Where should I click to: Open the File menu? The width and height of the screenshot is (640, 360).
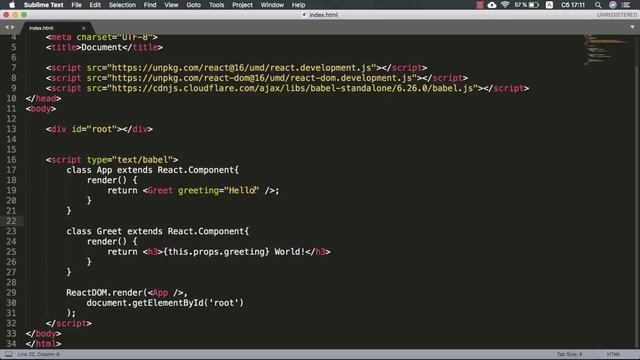point(76,5)
